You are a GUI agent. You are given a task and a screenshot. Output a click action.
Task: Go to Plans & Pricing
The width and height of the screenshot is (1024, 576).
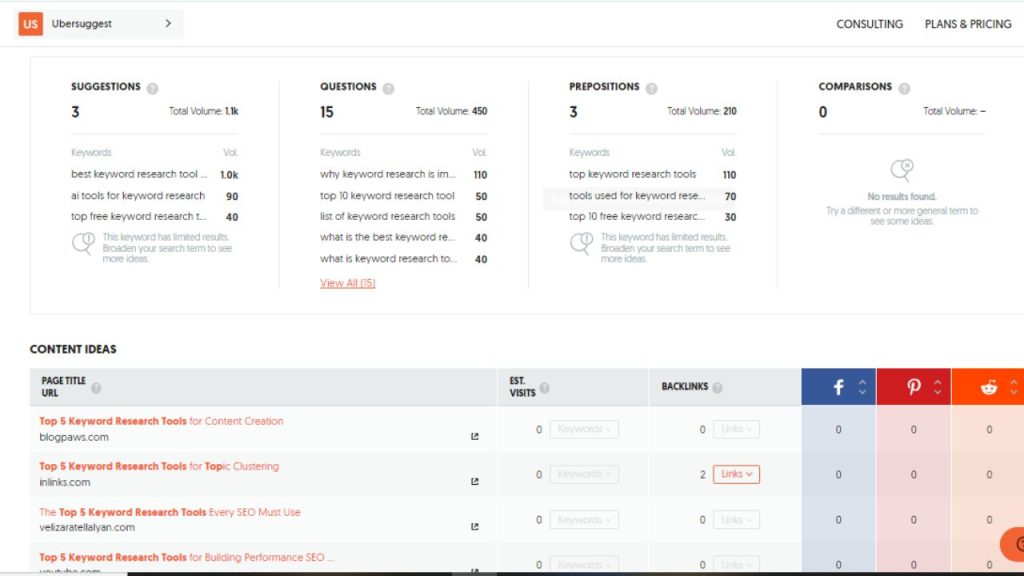pyautogui.click(x=967, y=24)
